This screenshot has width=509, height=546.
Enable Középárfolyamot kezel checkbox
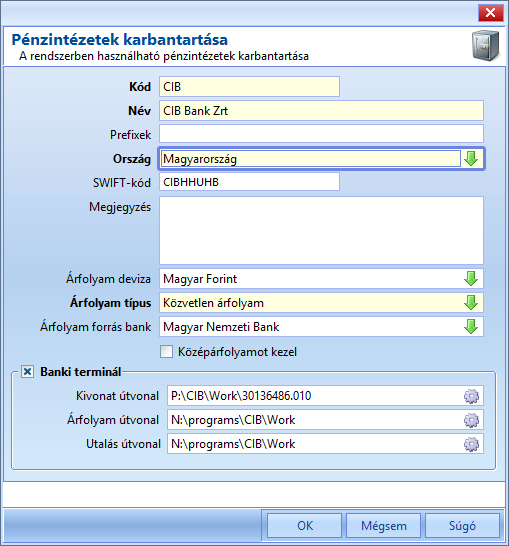(x=166, y=352)
